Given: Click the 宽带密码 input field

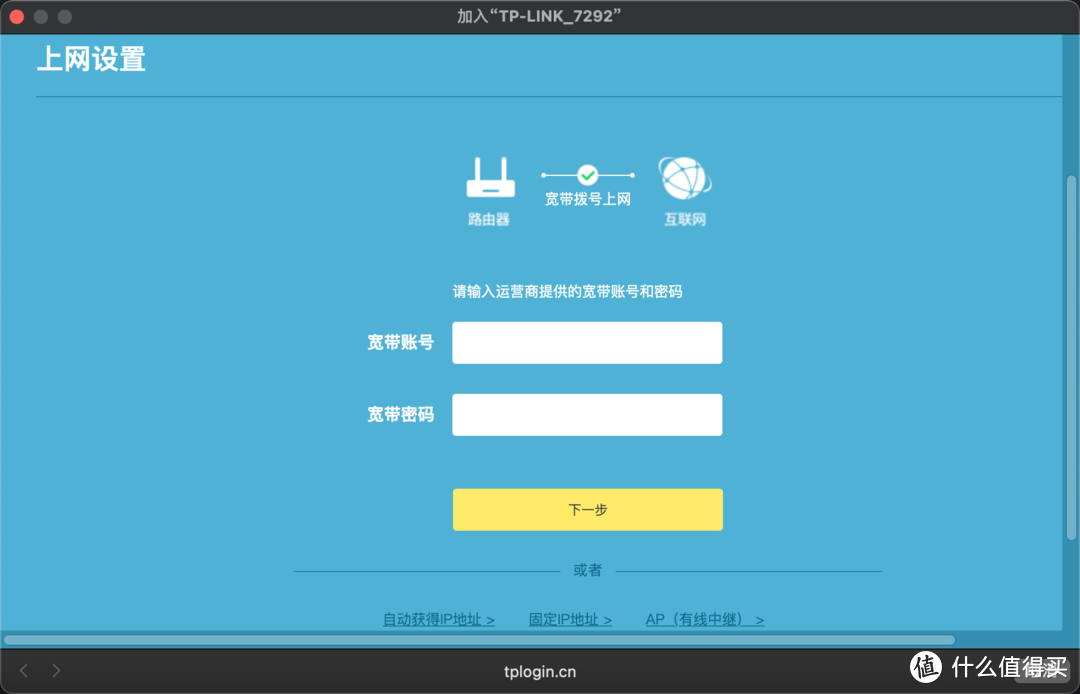Looking at the screenshot, I should [x=587, y=414].
